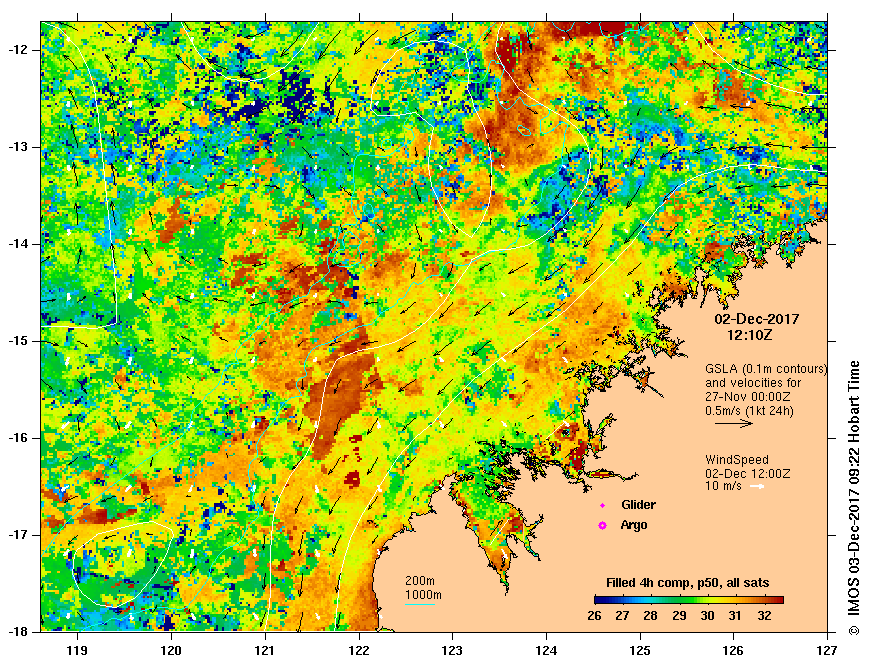Click the colorbar value 29
Image resolution: width=871 pixels, height=666 pixels.
[x=679, y=616]
